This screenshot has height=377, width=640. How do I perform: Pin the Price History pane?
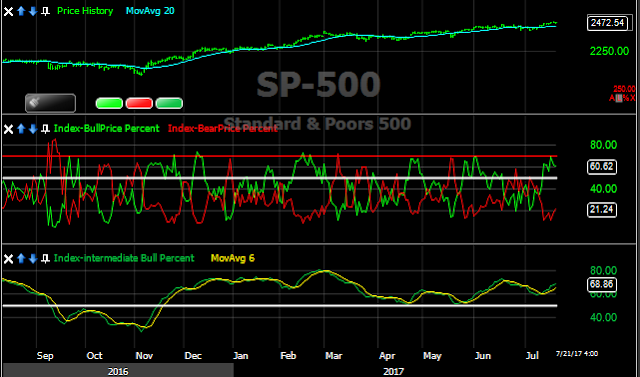pos(45,11)
